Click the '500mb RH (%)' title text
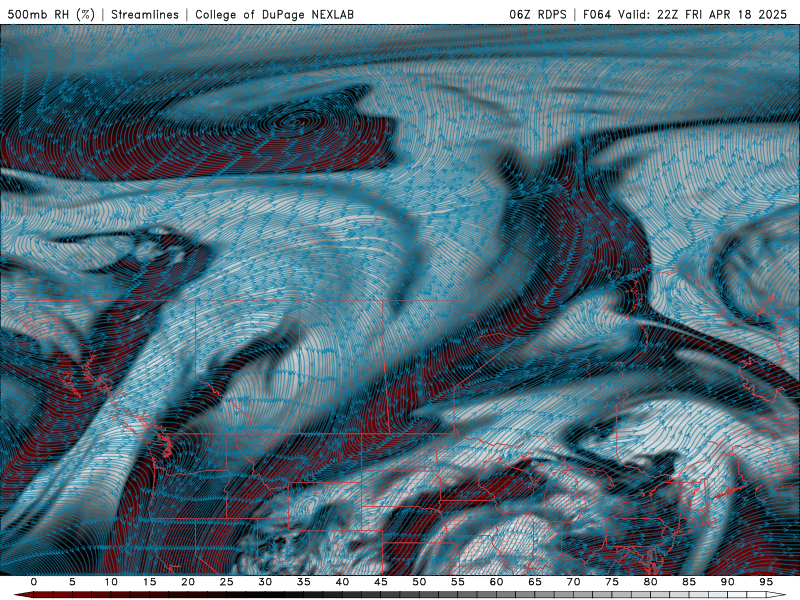This screenshot has height=600, width=800. pyautogui.click(x=51, y=14)
